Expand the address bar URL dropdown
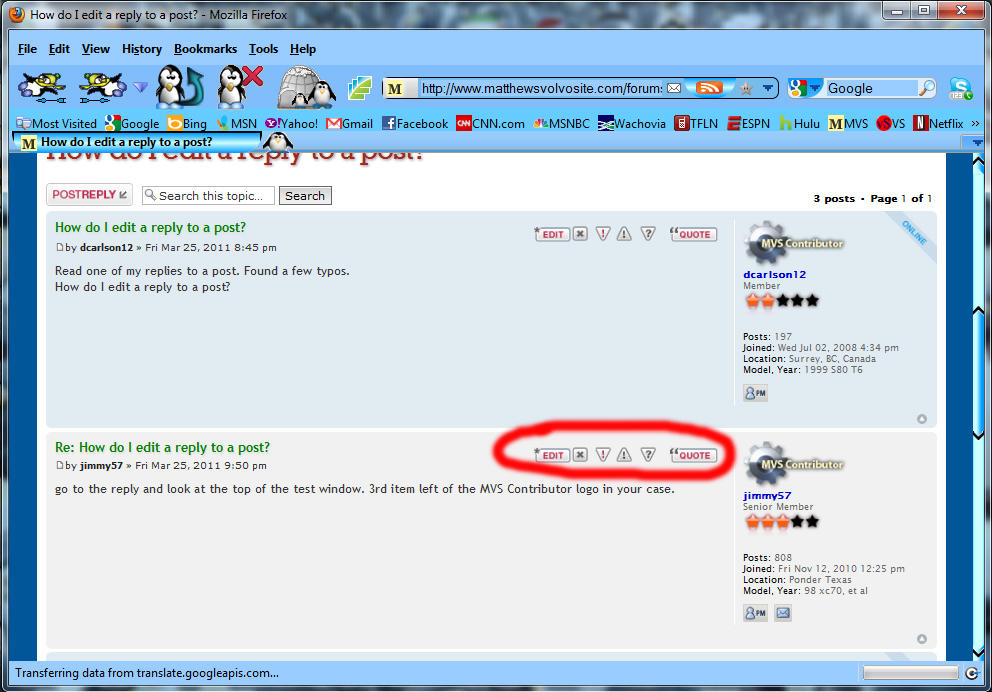 tap(768, 88)
